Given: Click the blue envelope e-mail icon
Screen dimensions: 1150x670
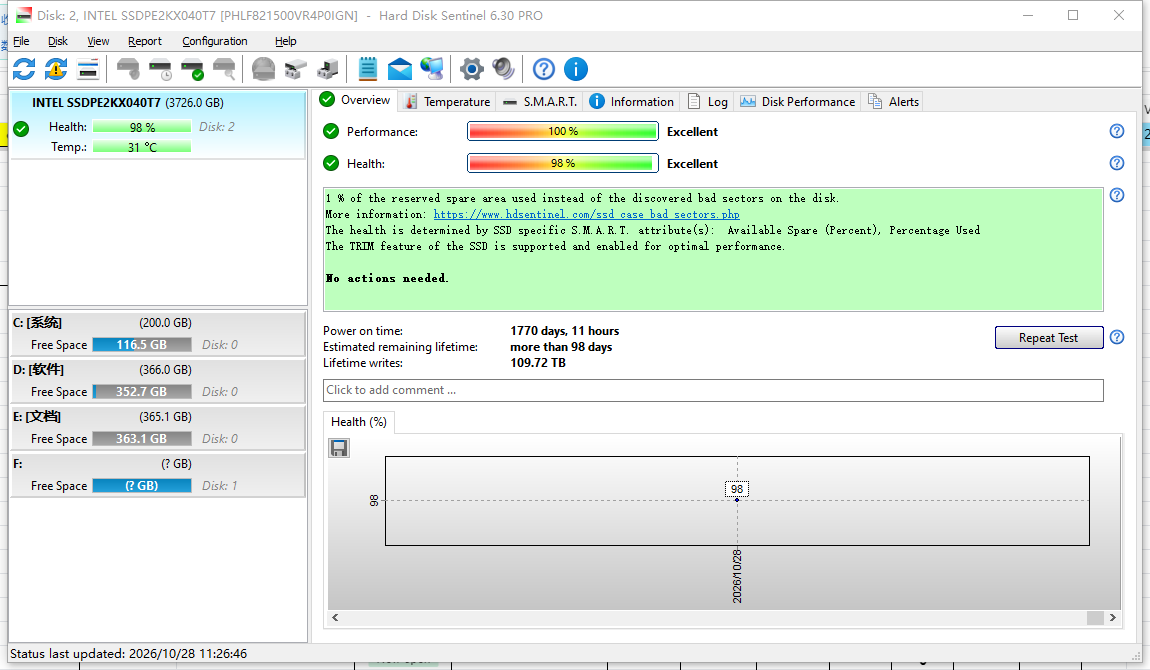Looking at the screenshot, I should (x=400, y=69).
